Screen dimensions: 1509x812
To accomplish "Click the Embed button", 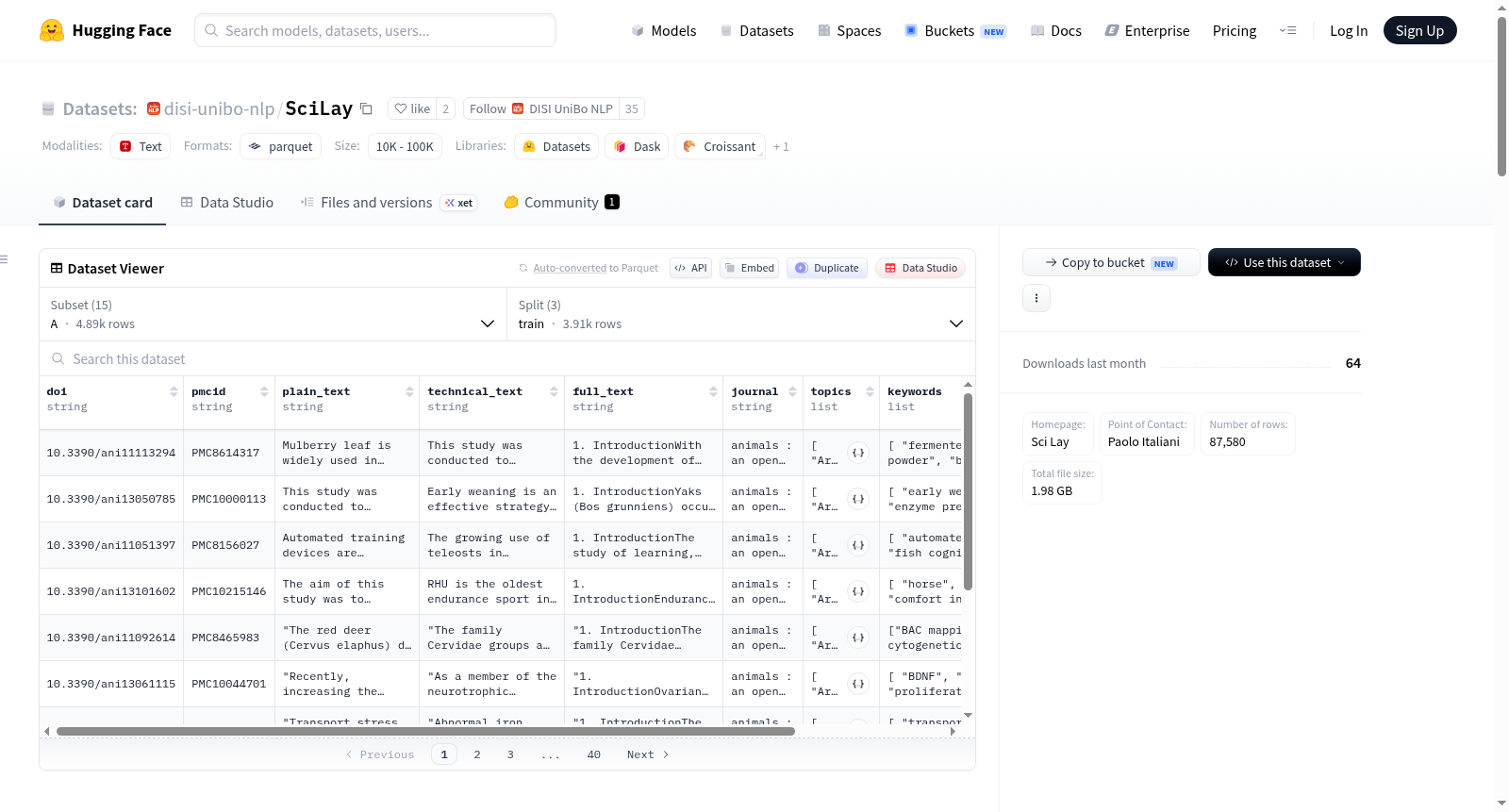I will coord(750,268).
